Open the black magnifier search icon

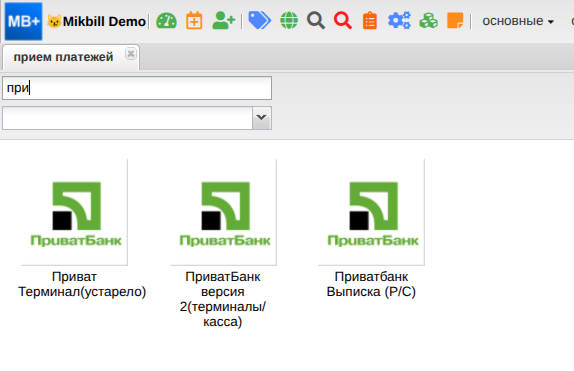(x=316, y=21)
